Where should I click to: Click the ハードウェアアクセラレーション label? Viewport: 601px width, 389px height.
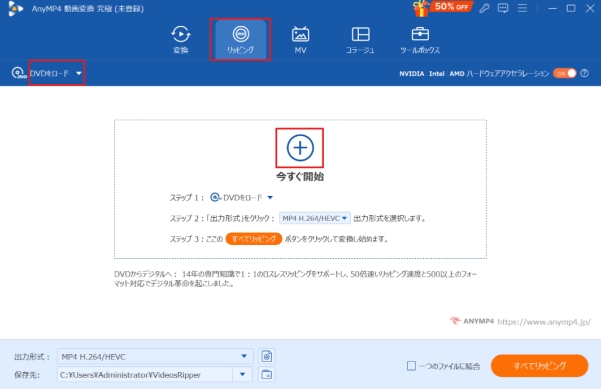pyautogui.click(x=508, y=74)
